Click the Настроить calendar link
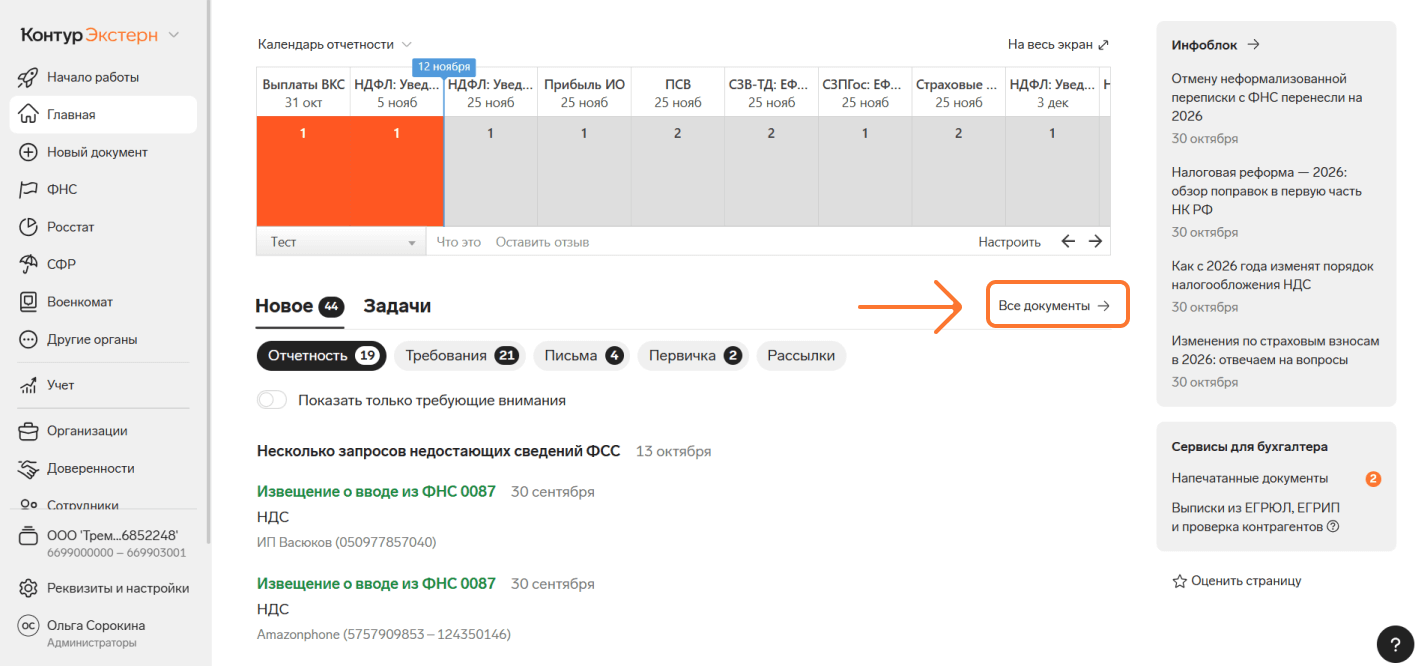 [1009, 242]
